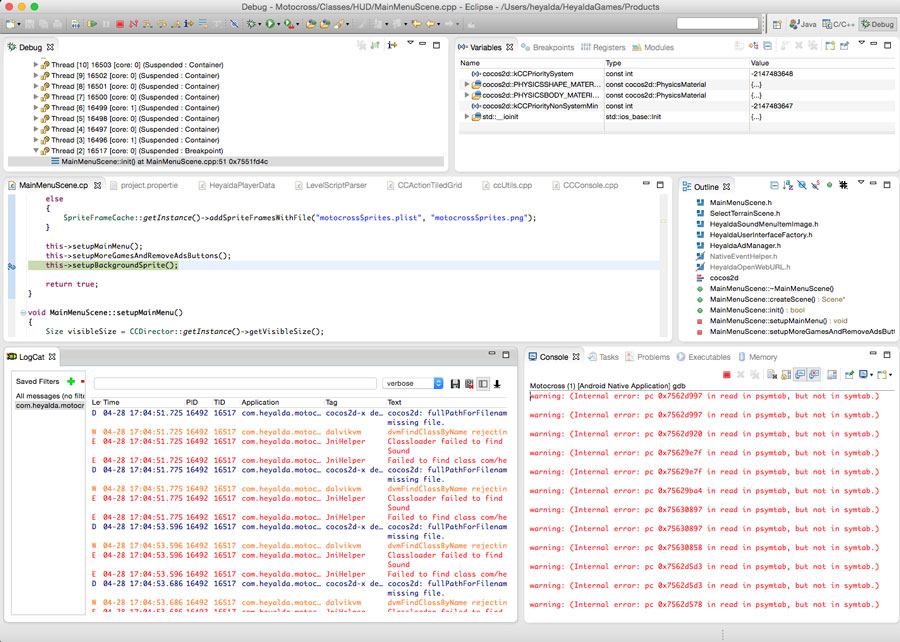Open dropdown arrow beside Run button

278,25
